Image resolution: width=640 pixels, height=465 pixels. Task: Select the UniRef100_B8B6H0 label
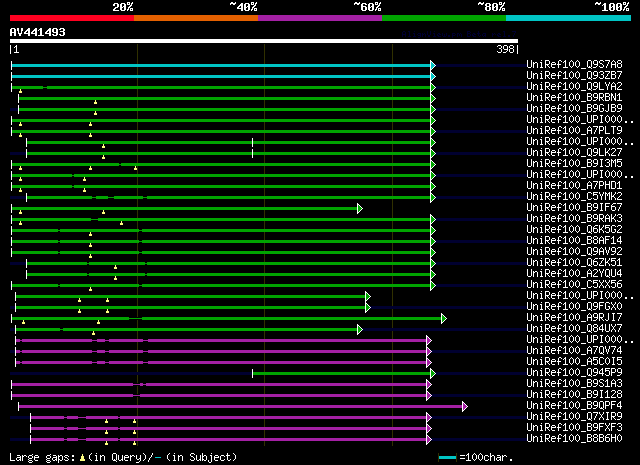pos(574,439)
